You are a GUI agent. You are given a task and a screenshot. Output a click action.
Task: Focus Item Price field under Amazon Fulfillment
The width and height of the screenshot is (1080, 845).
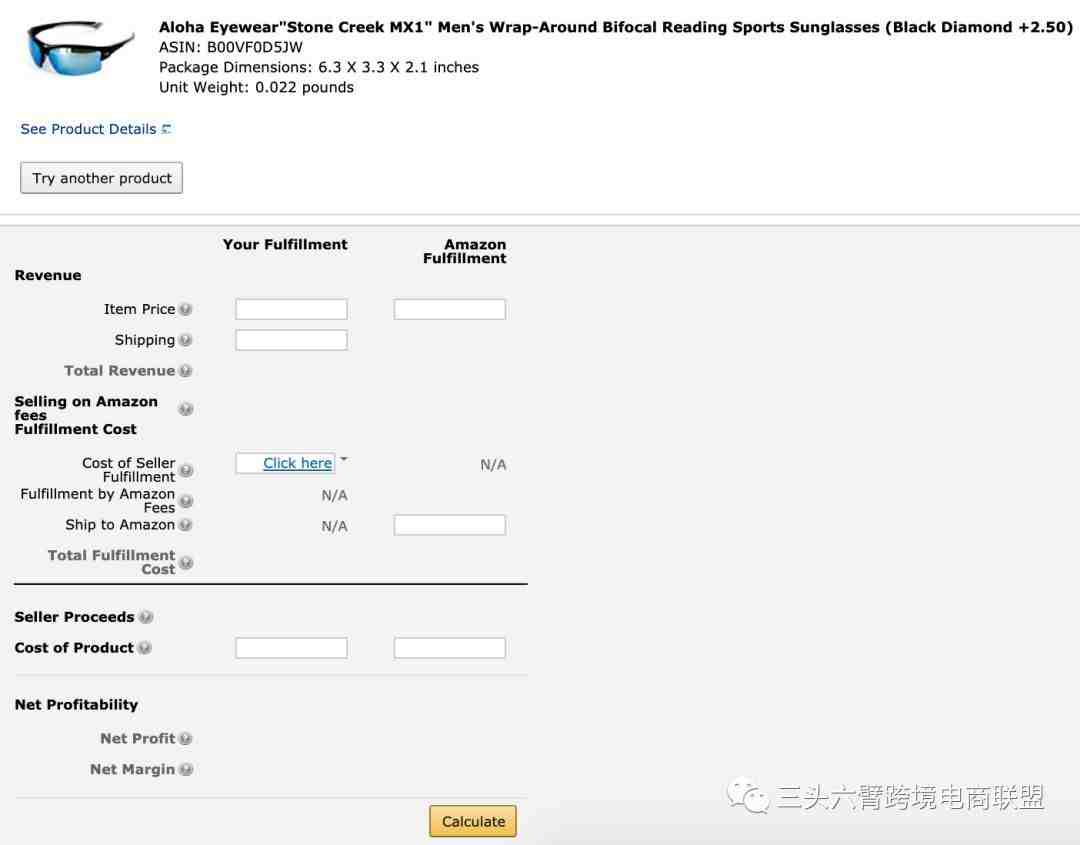tap(450, 309)
